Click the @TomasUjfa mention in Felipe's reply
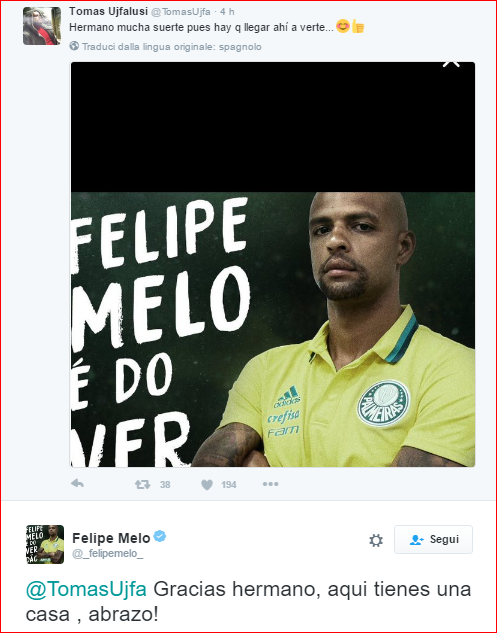The height and width of the screenshot is (633, 497). (x=86, y=589)
